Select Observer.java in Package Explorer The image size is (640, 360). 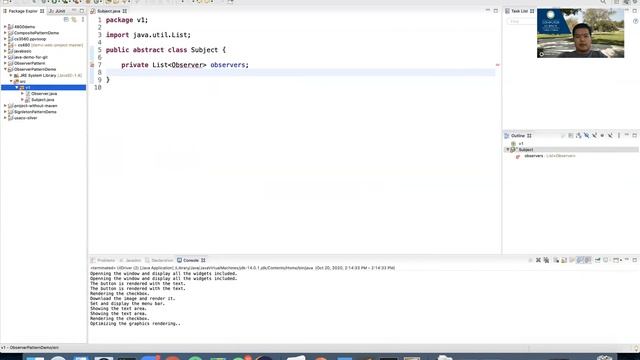point(44,93)
